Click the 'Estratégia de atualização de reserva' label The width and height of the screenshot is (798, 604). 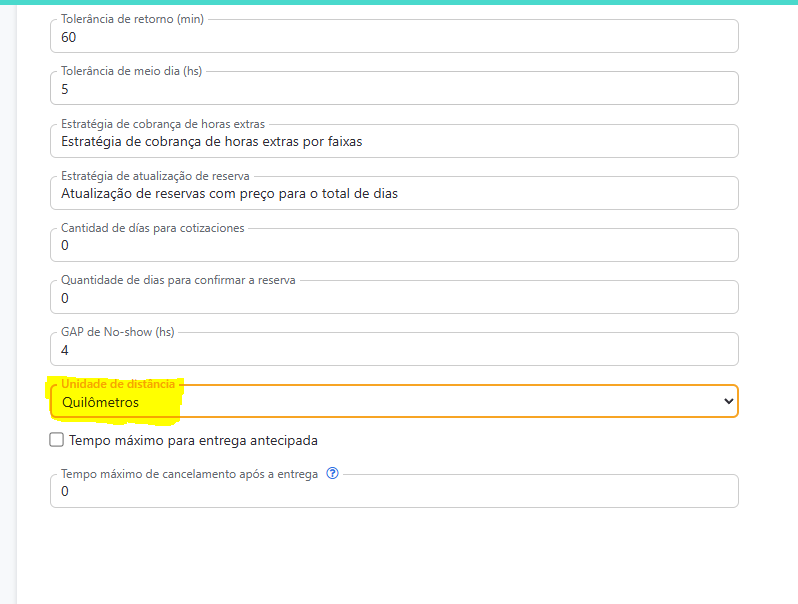155,176
